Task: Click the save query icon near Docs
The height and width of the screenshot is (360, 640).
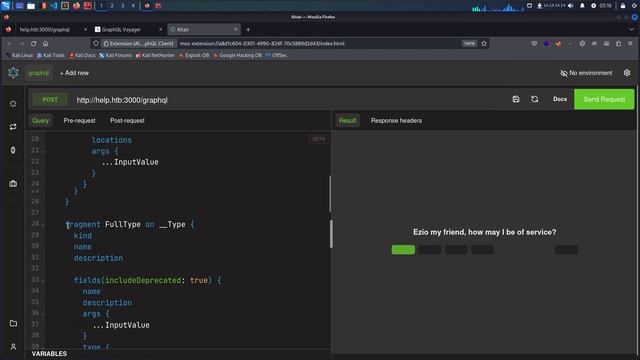Action: coord(516,99)
